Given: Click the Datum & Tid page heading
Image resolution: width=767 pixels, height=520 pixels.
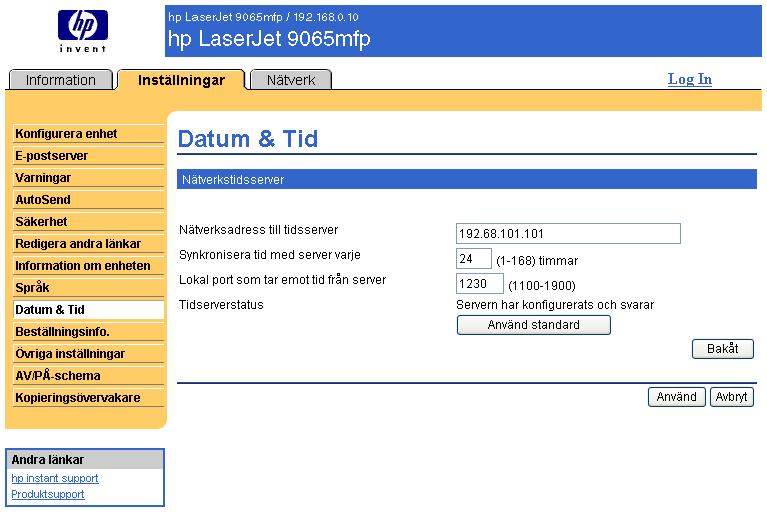Looking at the screenshot, I should click(x=248, y=138).
